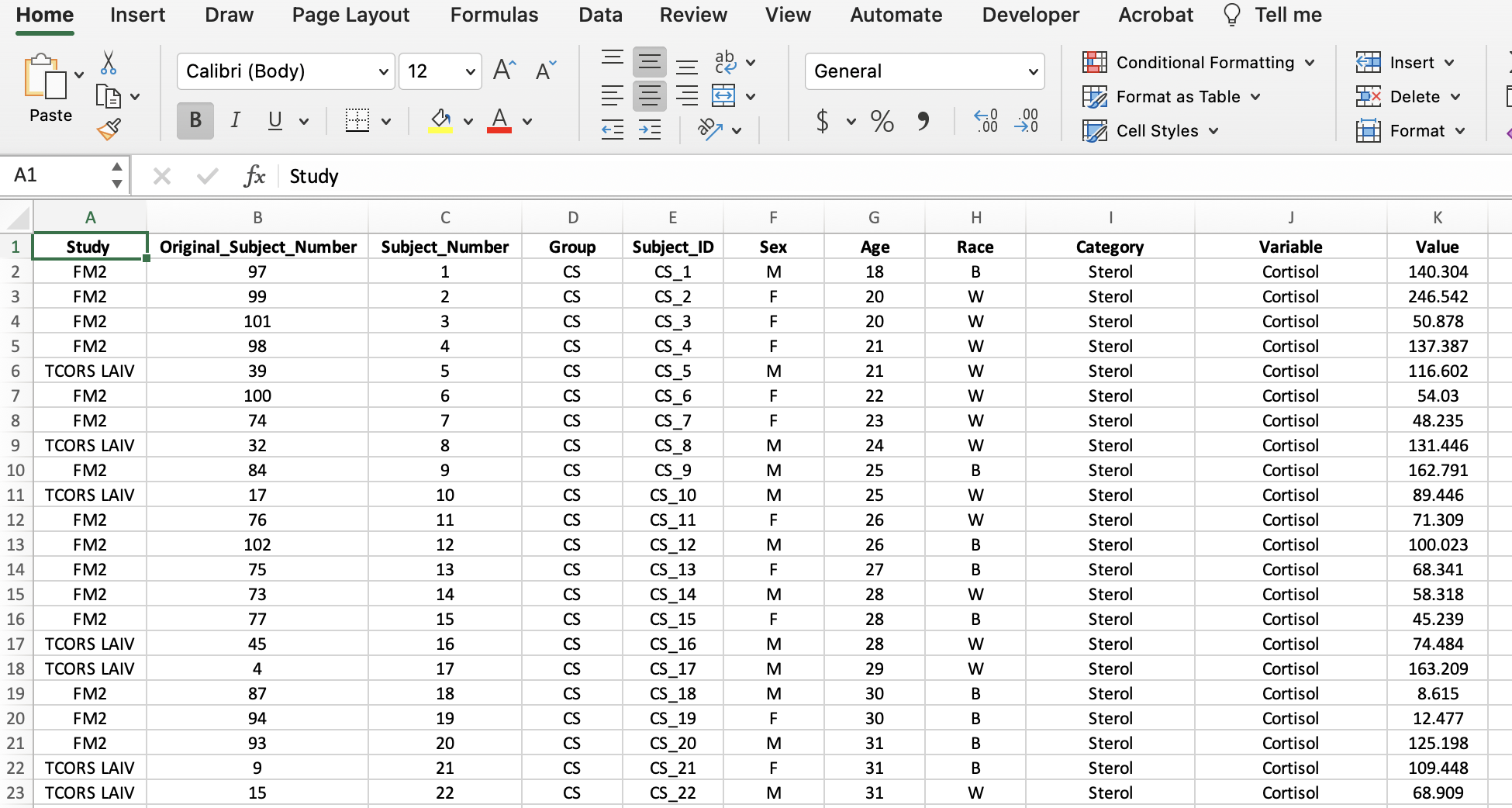The width and height of the screenshot is (1512, 808).
Task: Switch to the Formulas tab
Action: (x=494, y=15)
